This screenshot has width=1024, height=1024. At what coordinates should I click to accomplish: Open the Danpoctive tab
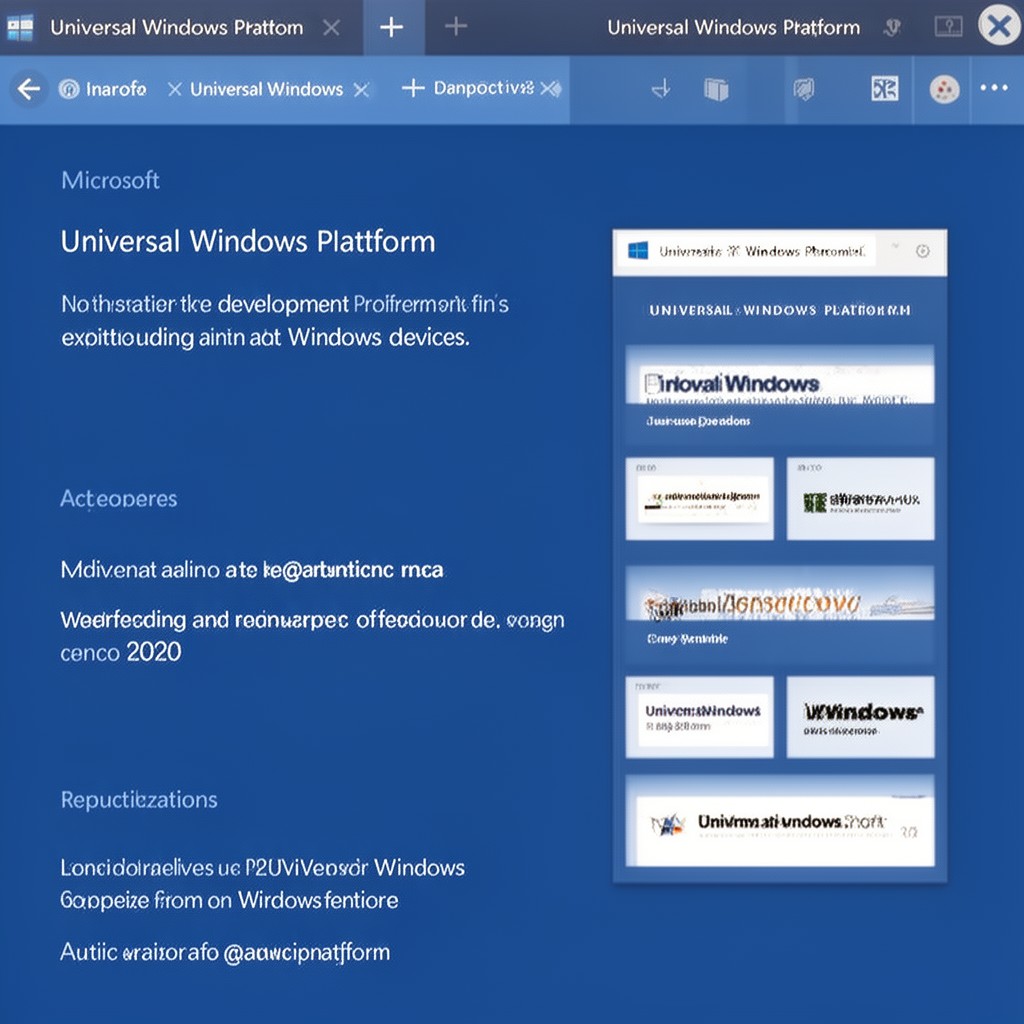pyautogui.click(x=484, y=88)
